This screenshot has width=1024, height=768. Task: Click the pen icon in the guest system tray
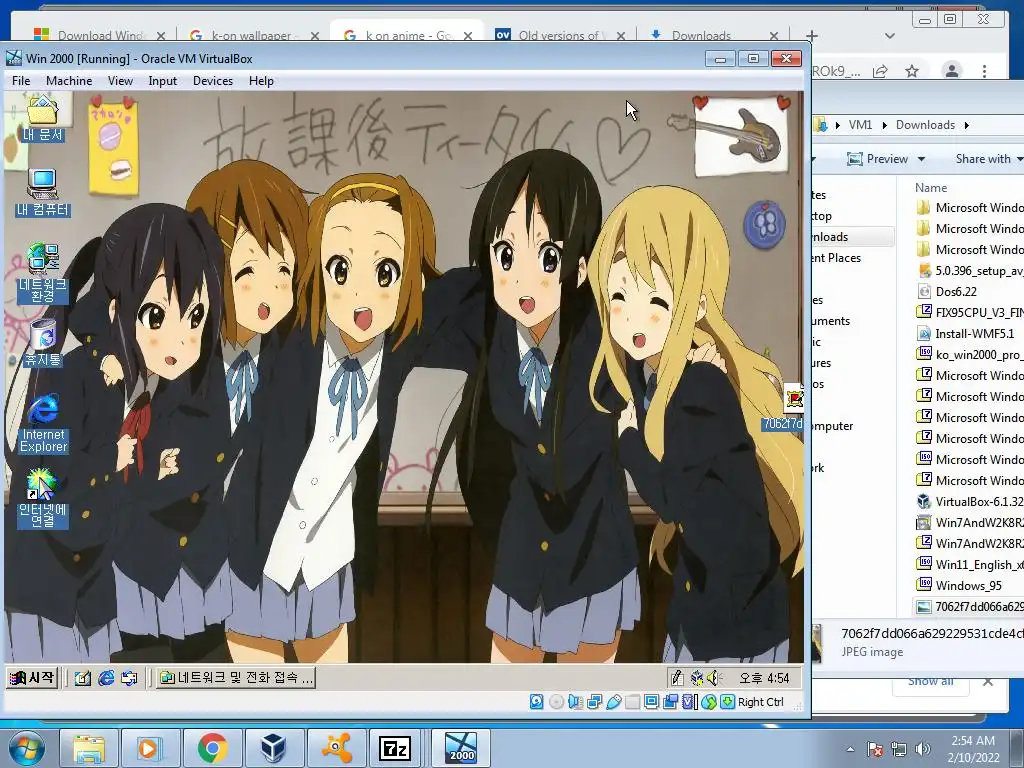[678, 679]
